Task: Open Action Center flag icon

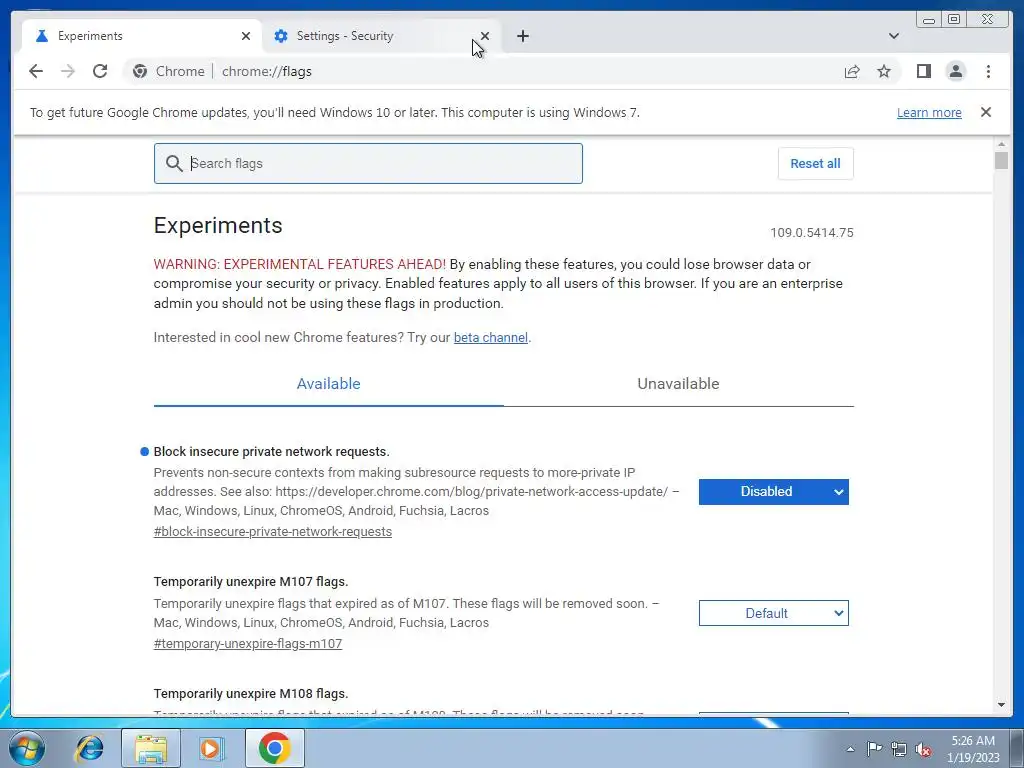Action: (874, 749)
